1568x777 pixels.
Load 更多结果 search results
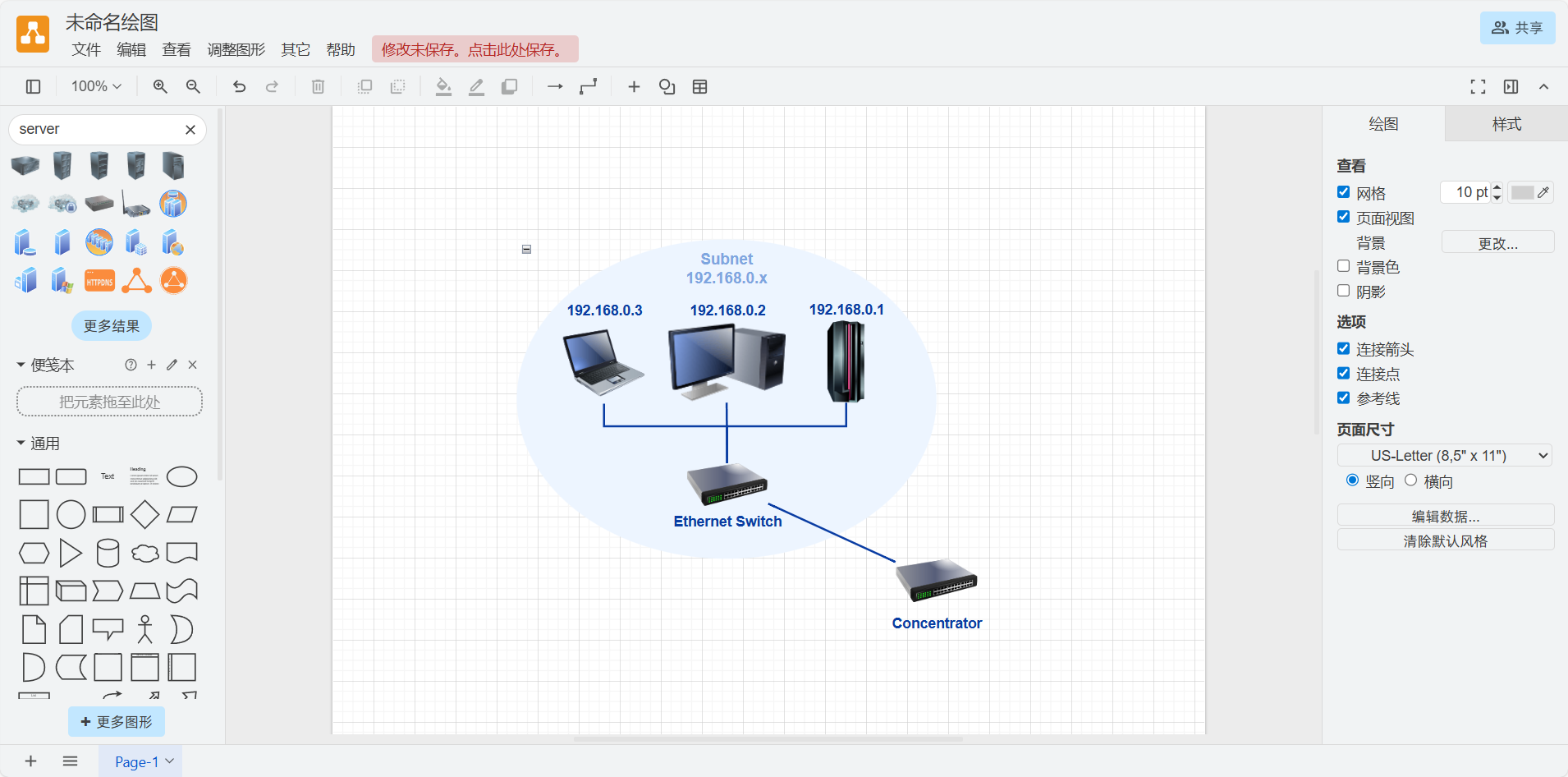pyautogui.click(x=112, y=326)
